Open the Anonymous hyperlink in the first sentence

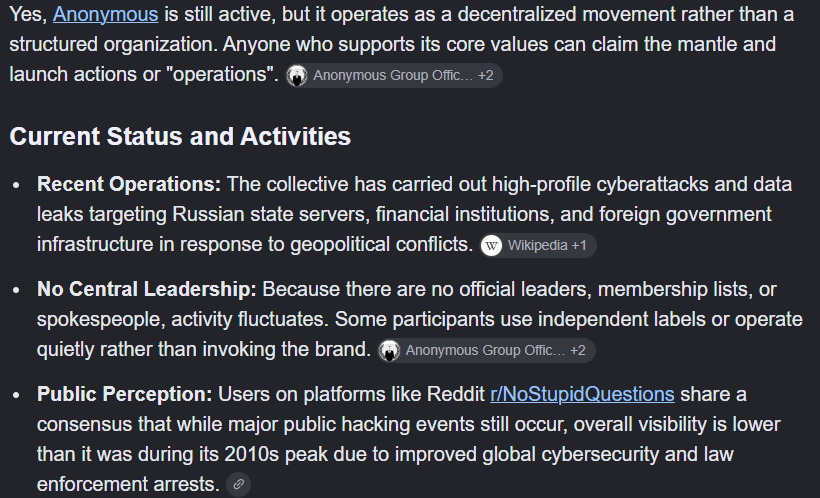tap(106, 14)
